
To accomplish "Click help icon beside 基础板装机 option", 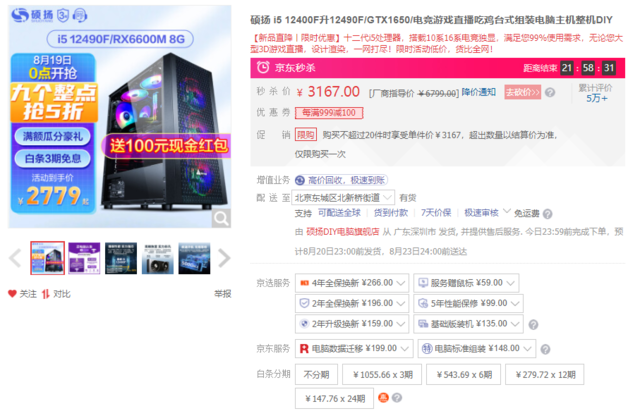I will coord(533,324).
